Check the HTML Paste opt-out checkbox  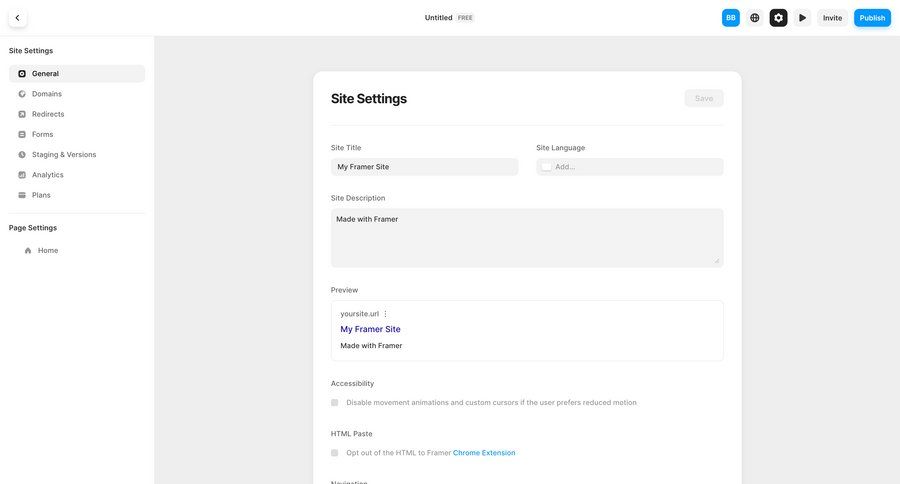click(x=335, y=453)
